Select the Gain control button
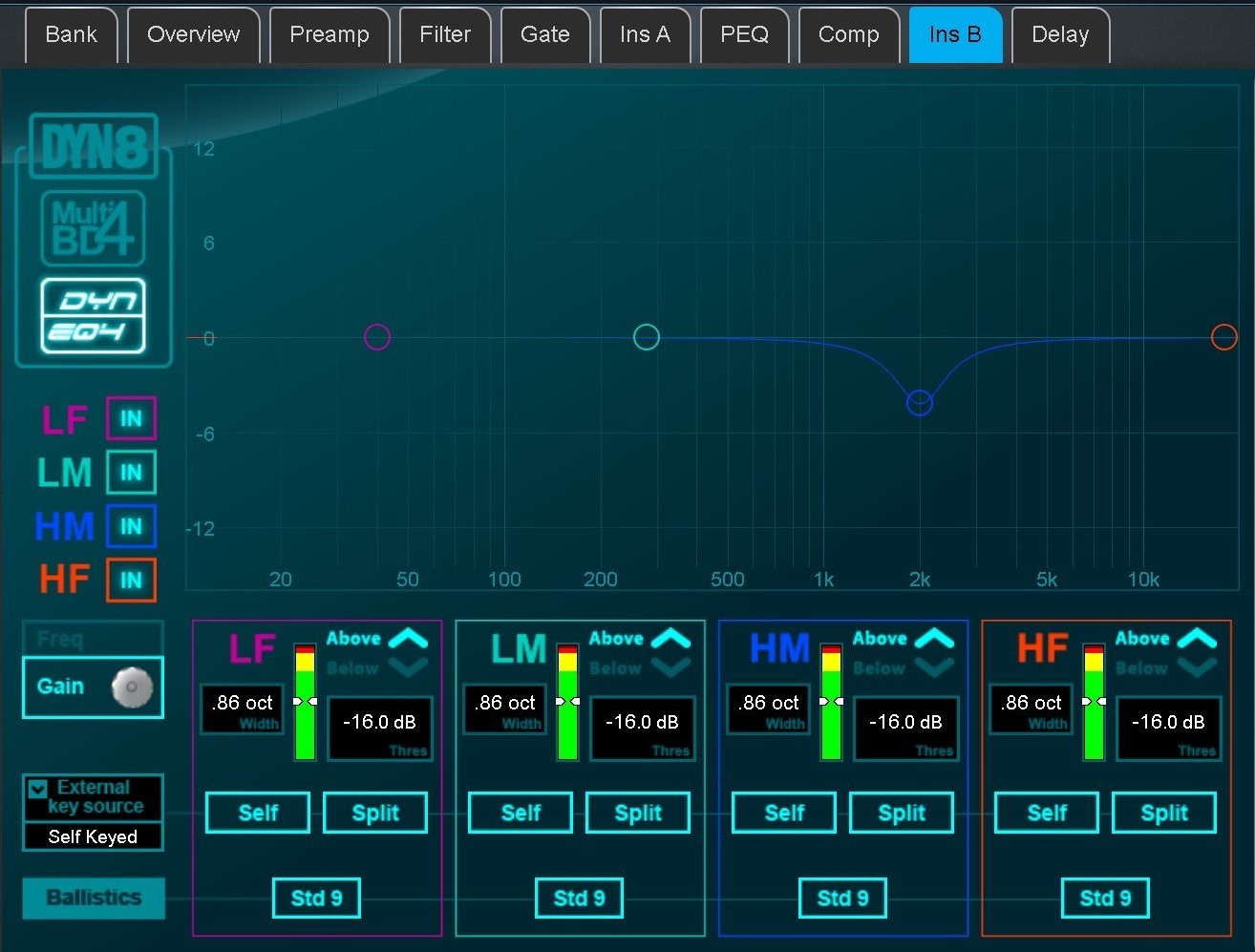This screenshot has width=1255, height=952. (93, 688)
